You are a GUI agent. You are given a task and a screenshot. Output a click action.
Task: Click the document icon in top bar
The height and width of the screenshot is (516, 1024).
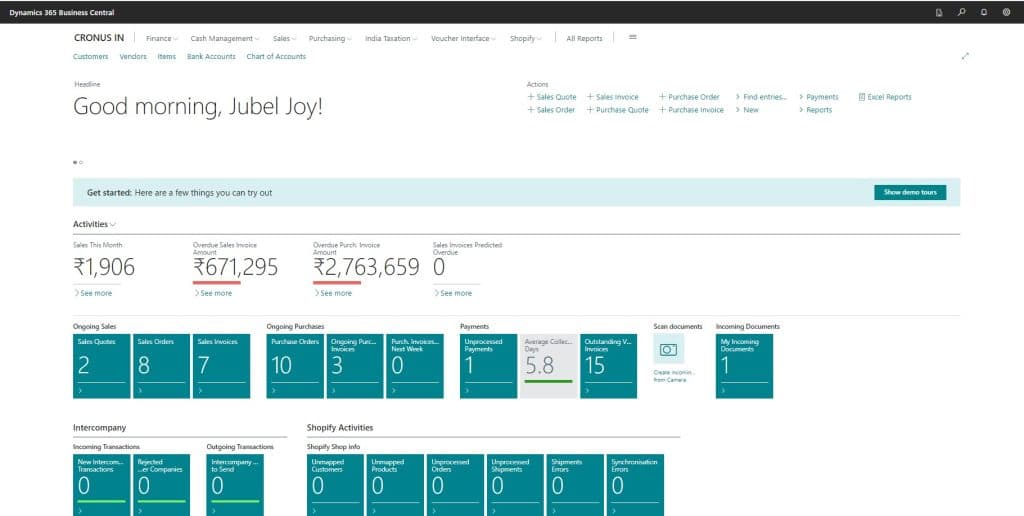coord(939,12)
